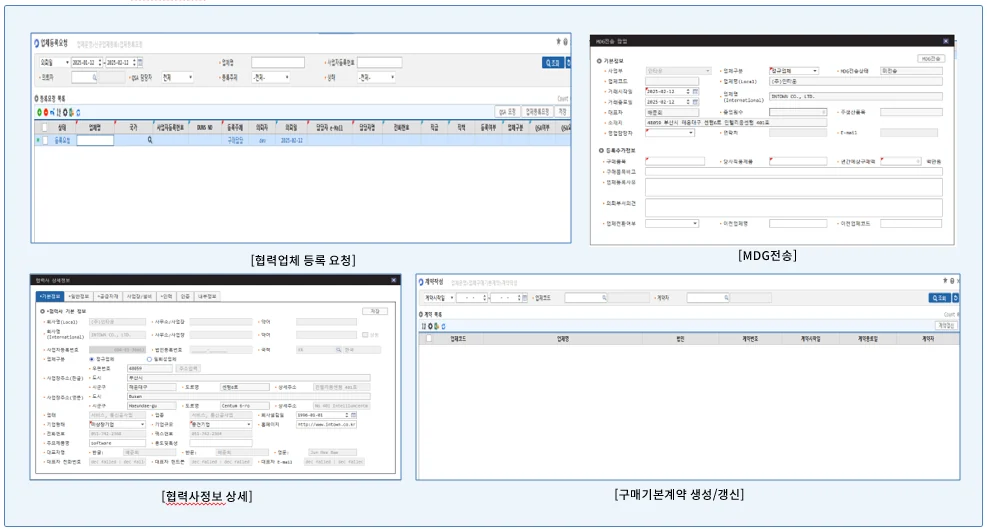Click the 사업자등록번호 search input
The width and height of the screenshot is (987, 531).
(380, 62)
